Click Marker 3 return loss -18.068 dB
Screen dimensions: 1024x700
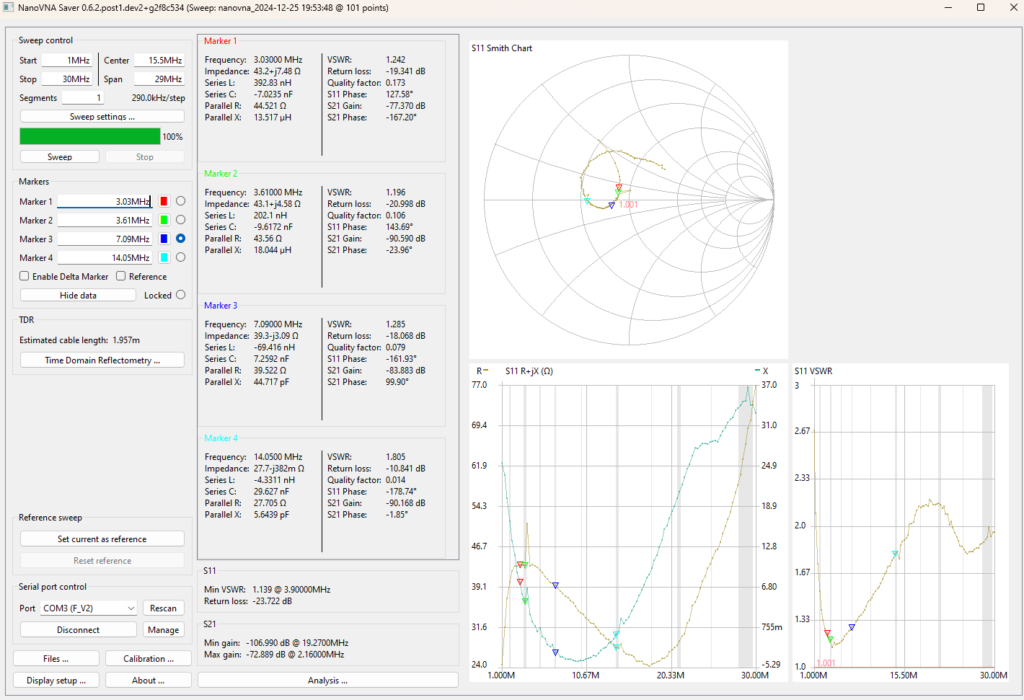coord(406,336)
